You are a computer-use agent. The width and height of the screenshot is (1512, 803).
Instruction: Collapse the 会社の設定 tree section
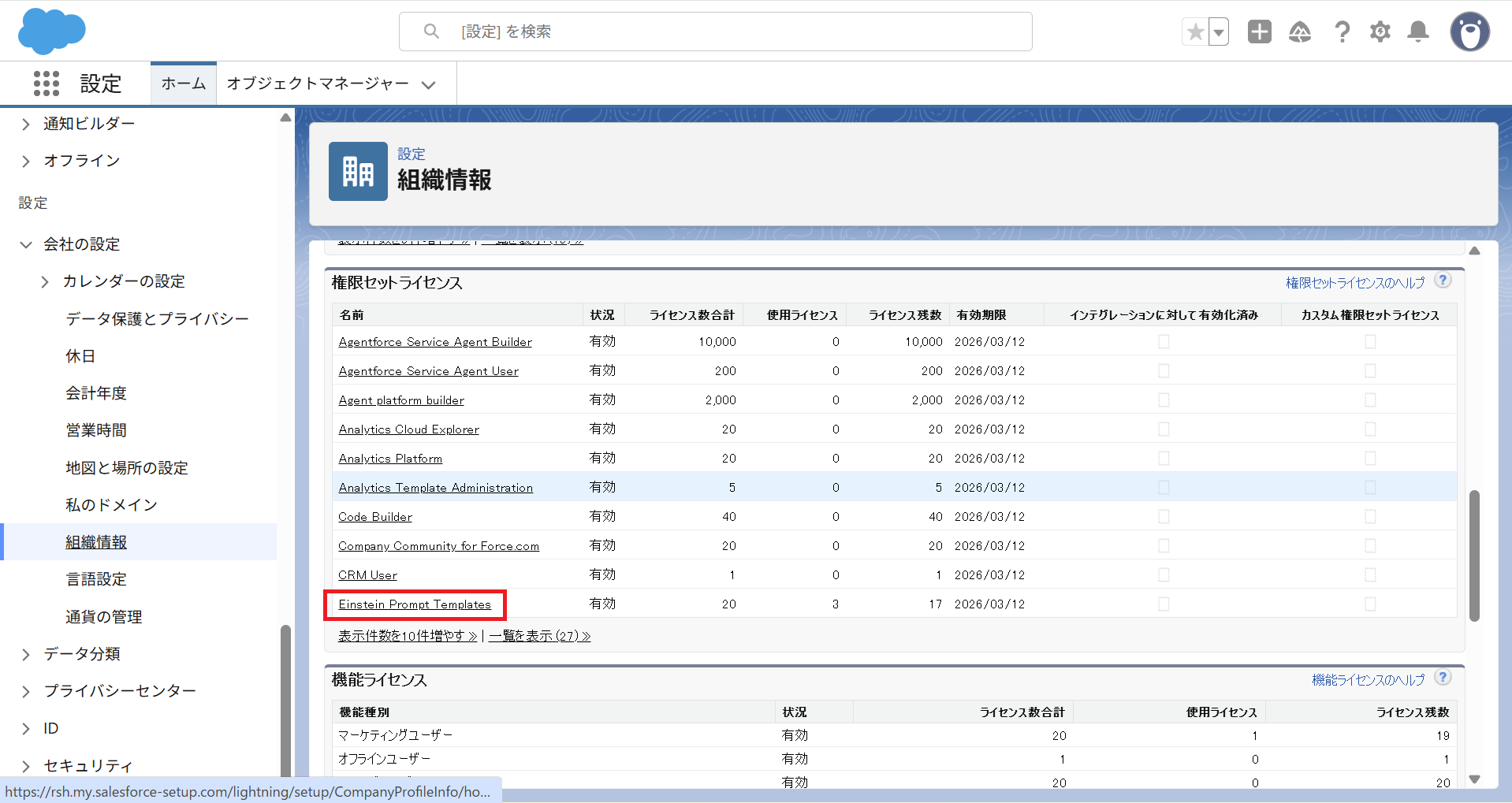pyautogui.click(x=26, y=244)
